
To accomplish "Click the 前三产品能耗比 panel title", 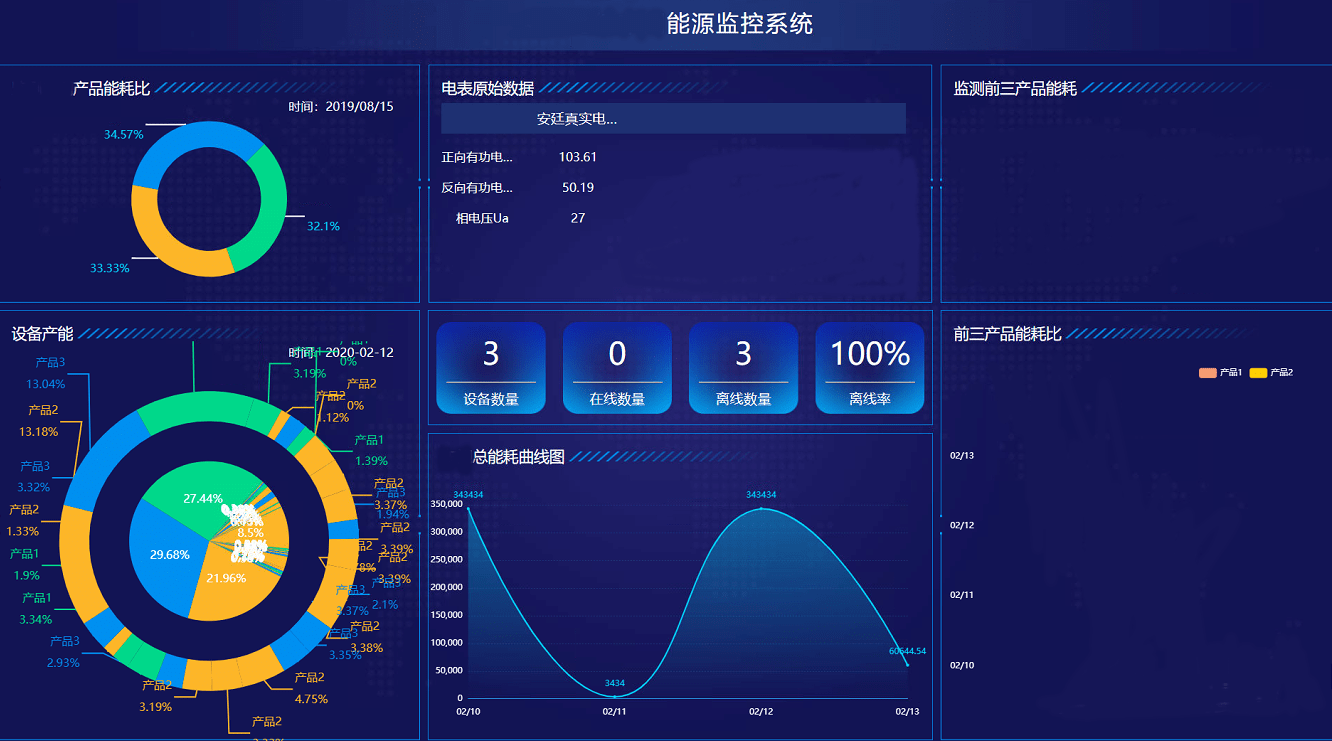I will (x=1007, y=334).
